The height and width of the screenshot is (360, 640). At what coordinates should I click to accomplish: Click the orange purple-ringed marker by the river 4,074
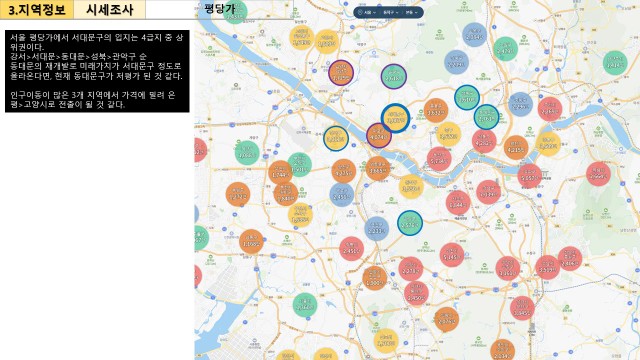tap(379, 135)
